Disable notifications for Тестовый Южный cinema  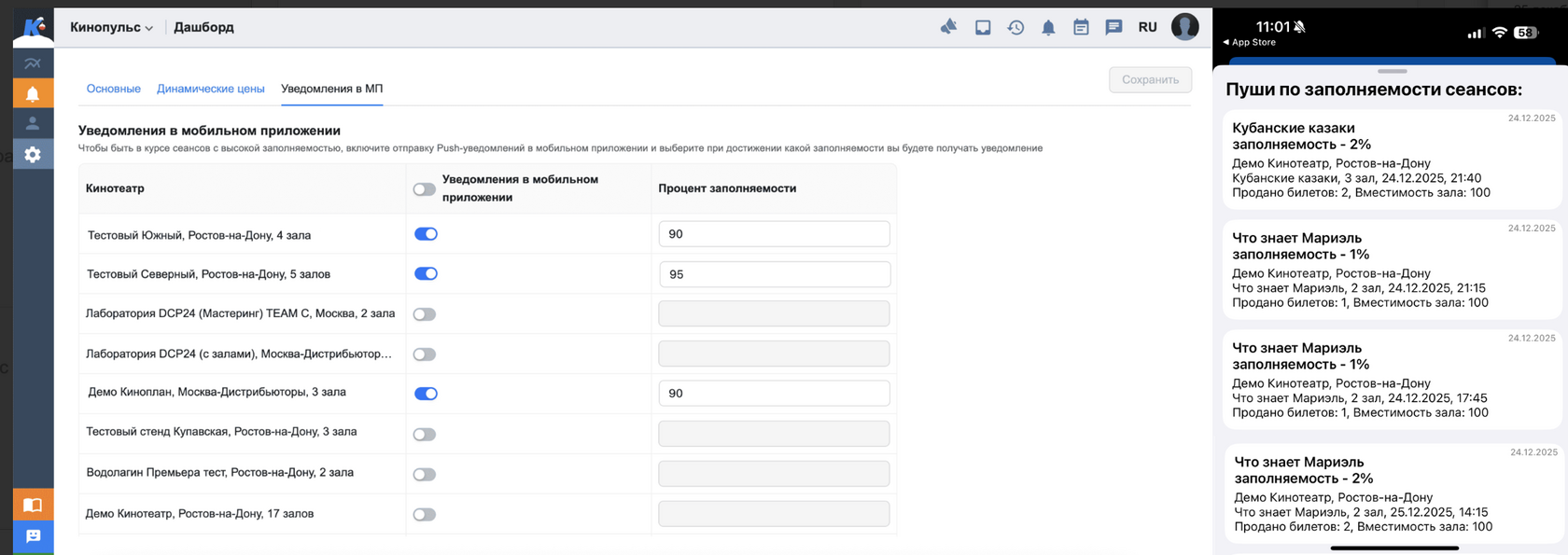(x=426, y=234)
